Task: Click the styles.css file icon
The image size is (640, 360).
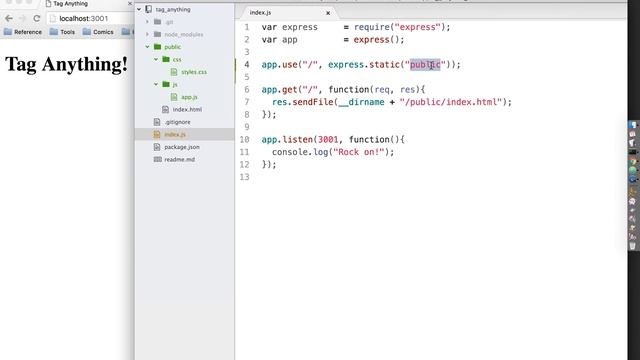Action: 174,72
